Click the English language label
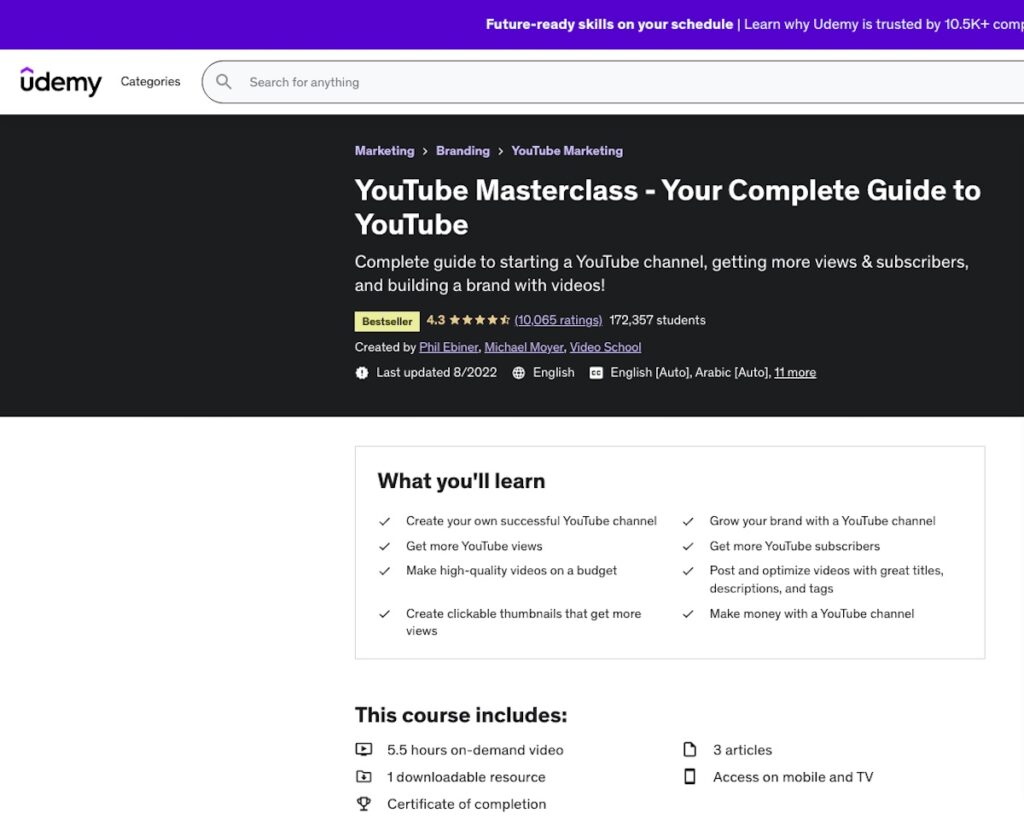Screen dimensions: 1024x825 (554, 372)
